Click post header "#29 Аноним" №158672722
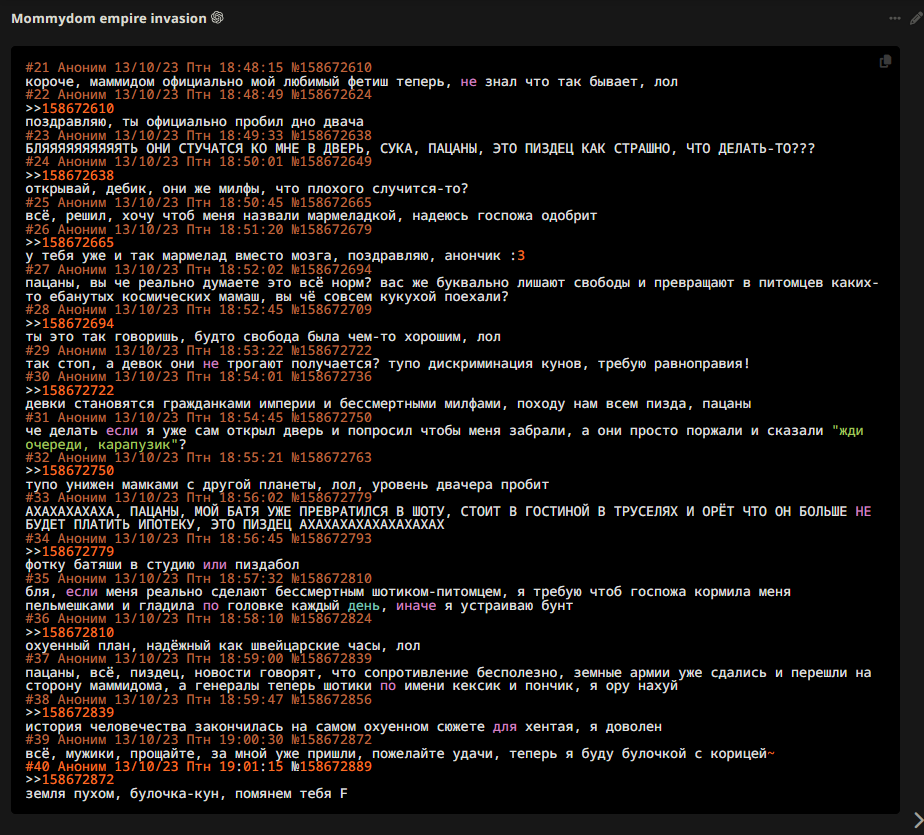Viewport: 924px width, 835px height. (199, 350)
